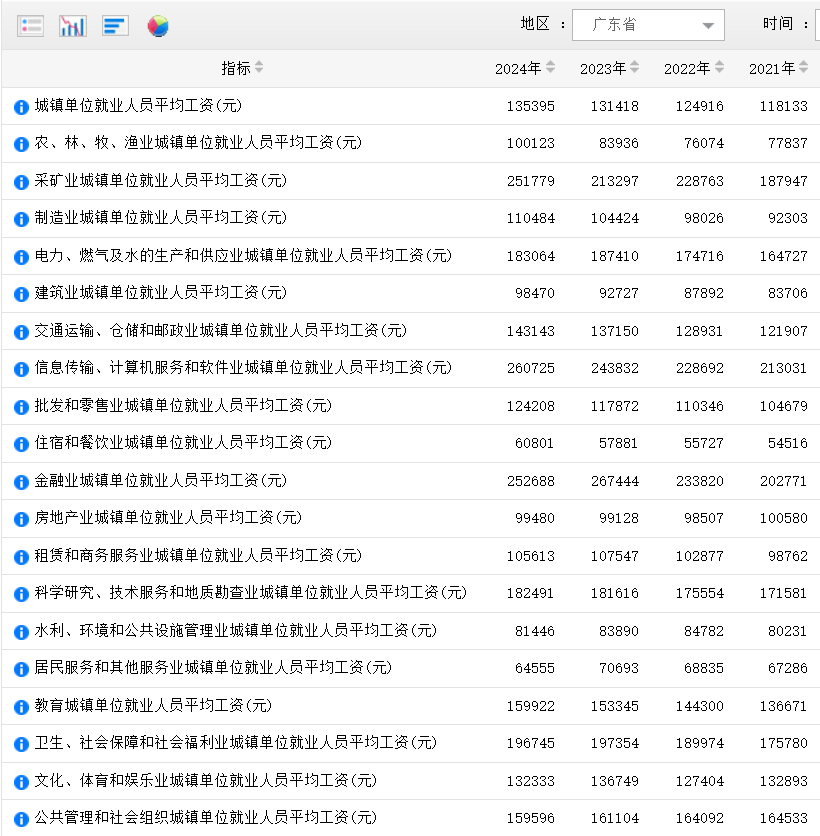Sort by the 2021年 column arrows
The image size is (820, 836).
(x=803, y=68)
